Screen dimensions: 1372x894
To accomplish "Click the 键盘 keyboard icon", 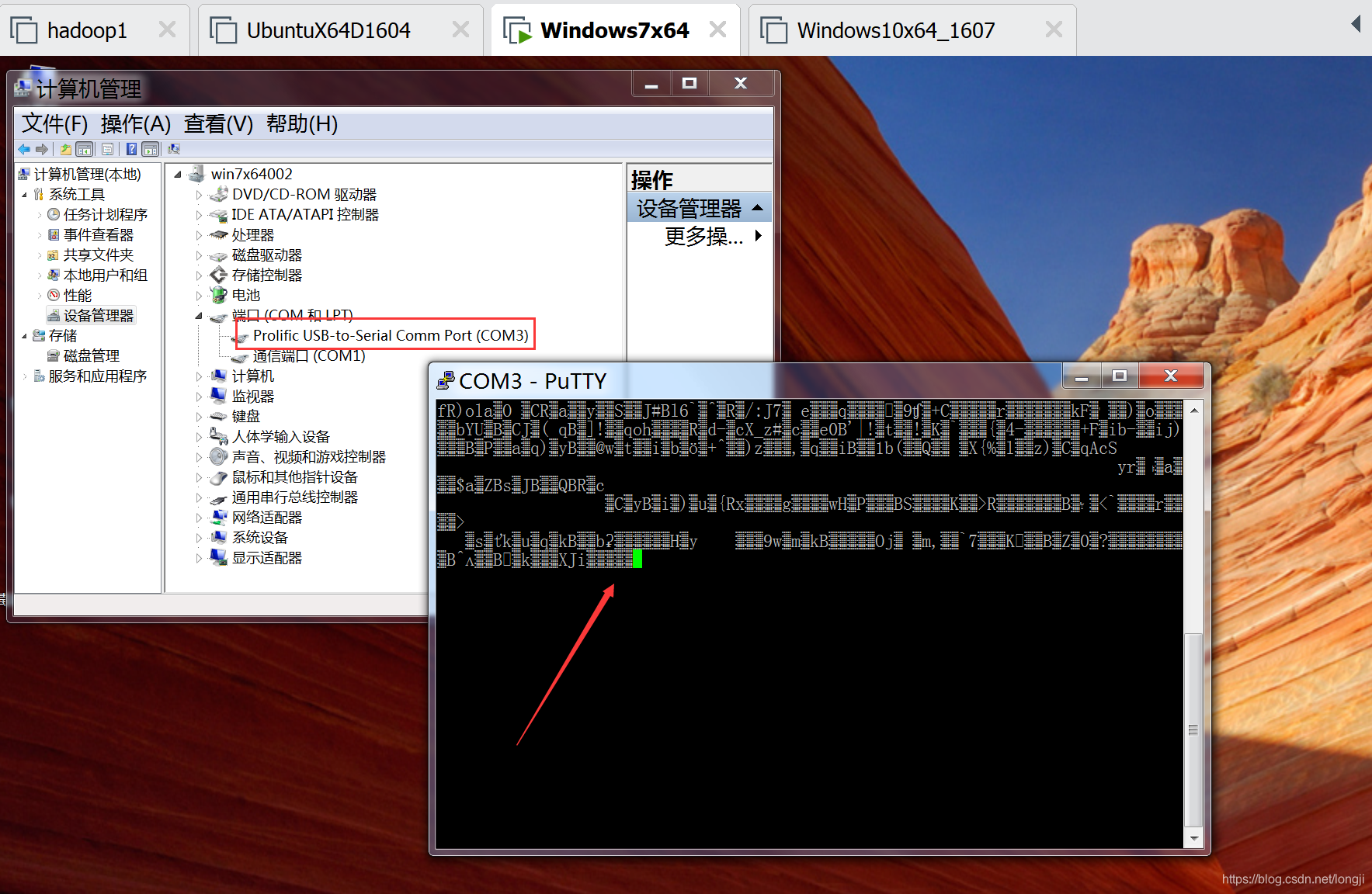I will click(x=220, y=416).
